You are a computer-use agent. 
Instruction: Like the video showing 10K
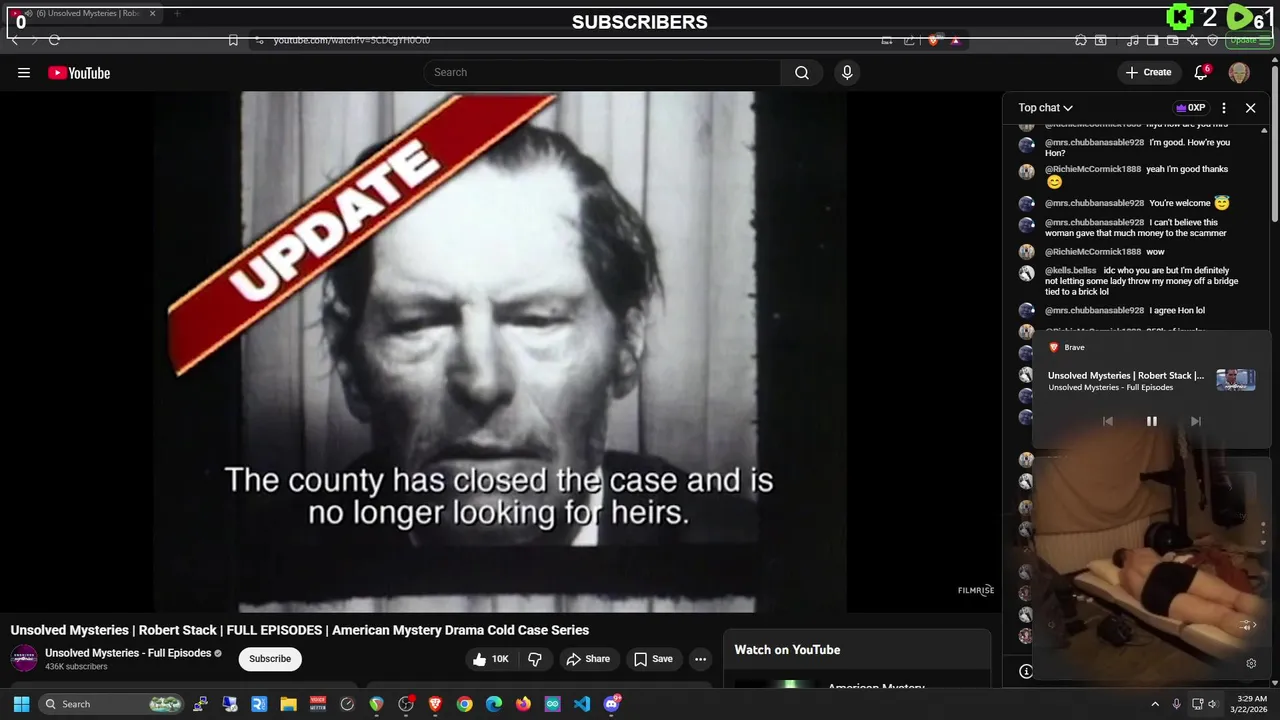pyautogui.click(x=491, y=659)
